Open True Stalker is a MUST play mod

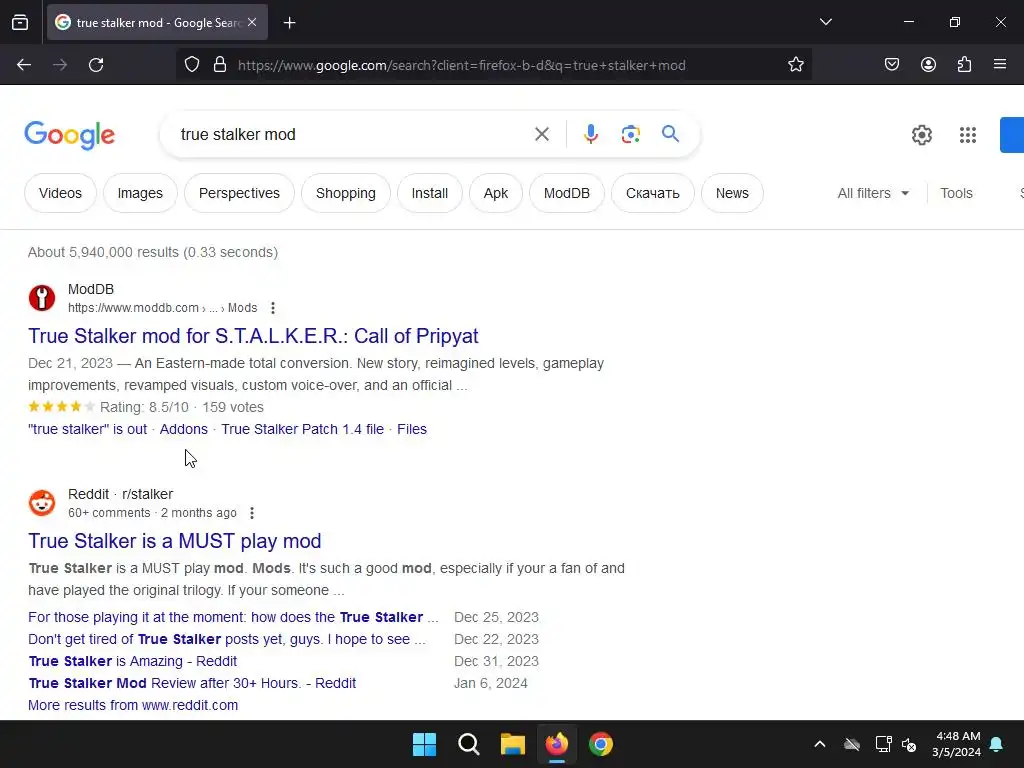pyautogui.click(x=174, y=541)
